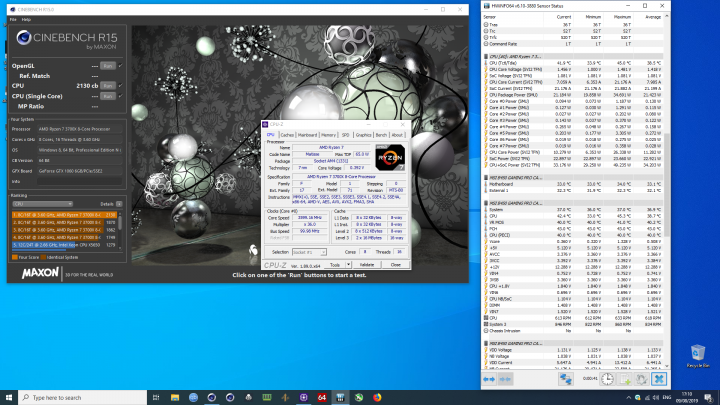Open File Explorer from the taskbar
Screen dimensions: 720x405
[x=174, y=398]
